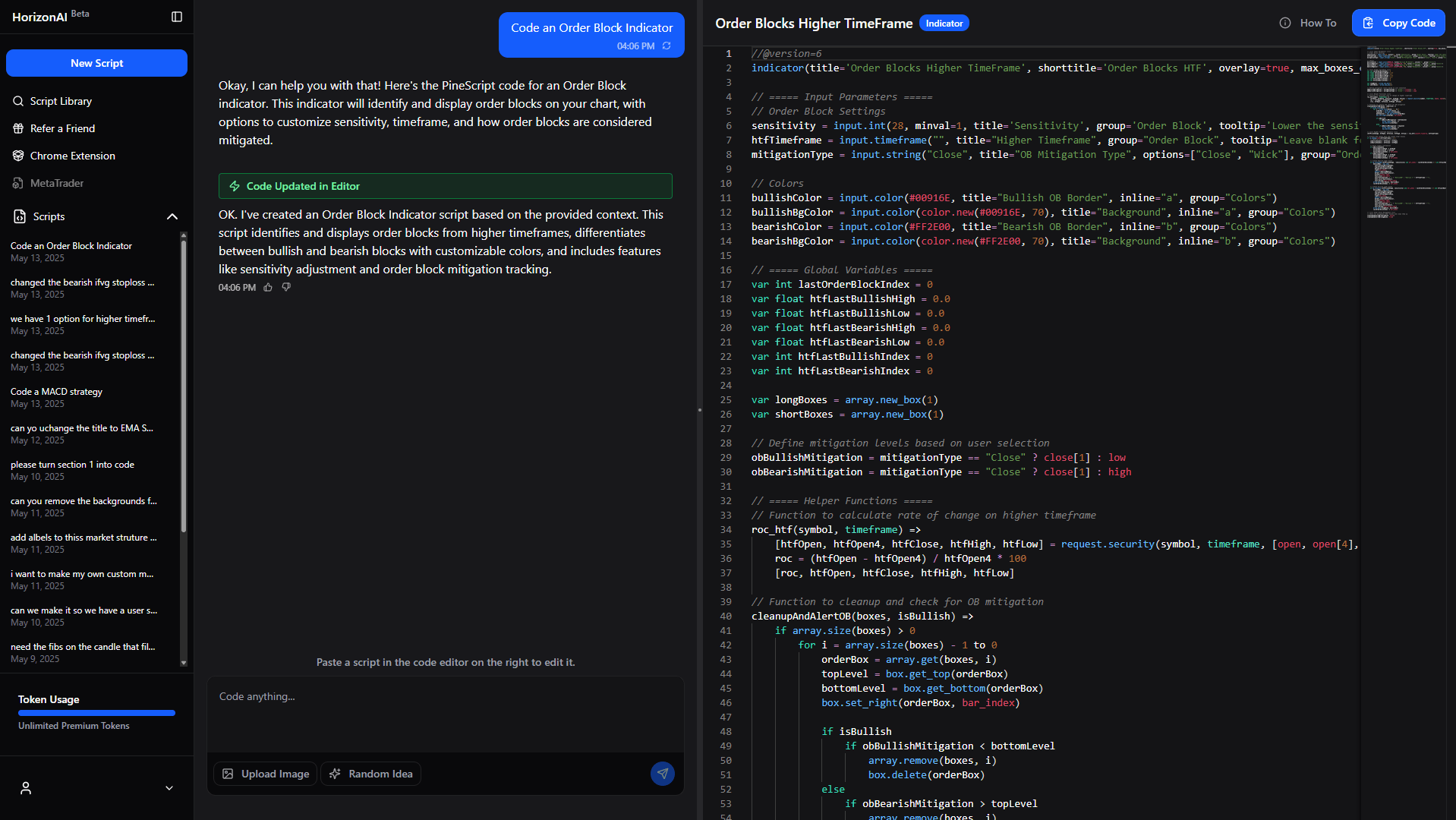The height and width of the screenshot is (820, 1456).
Task: Click the user profile icon
Action: pyautogui.click(x=26, y=788)
